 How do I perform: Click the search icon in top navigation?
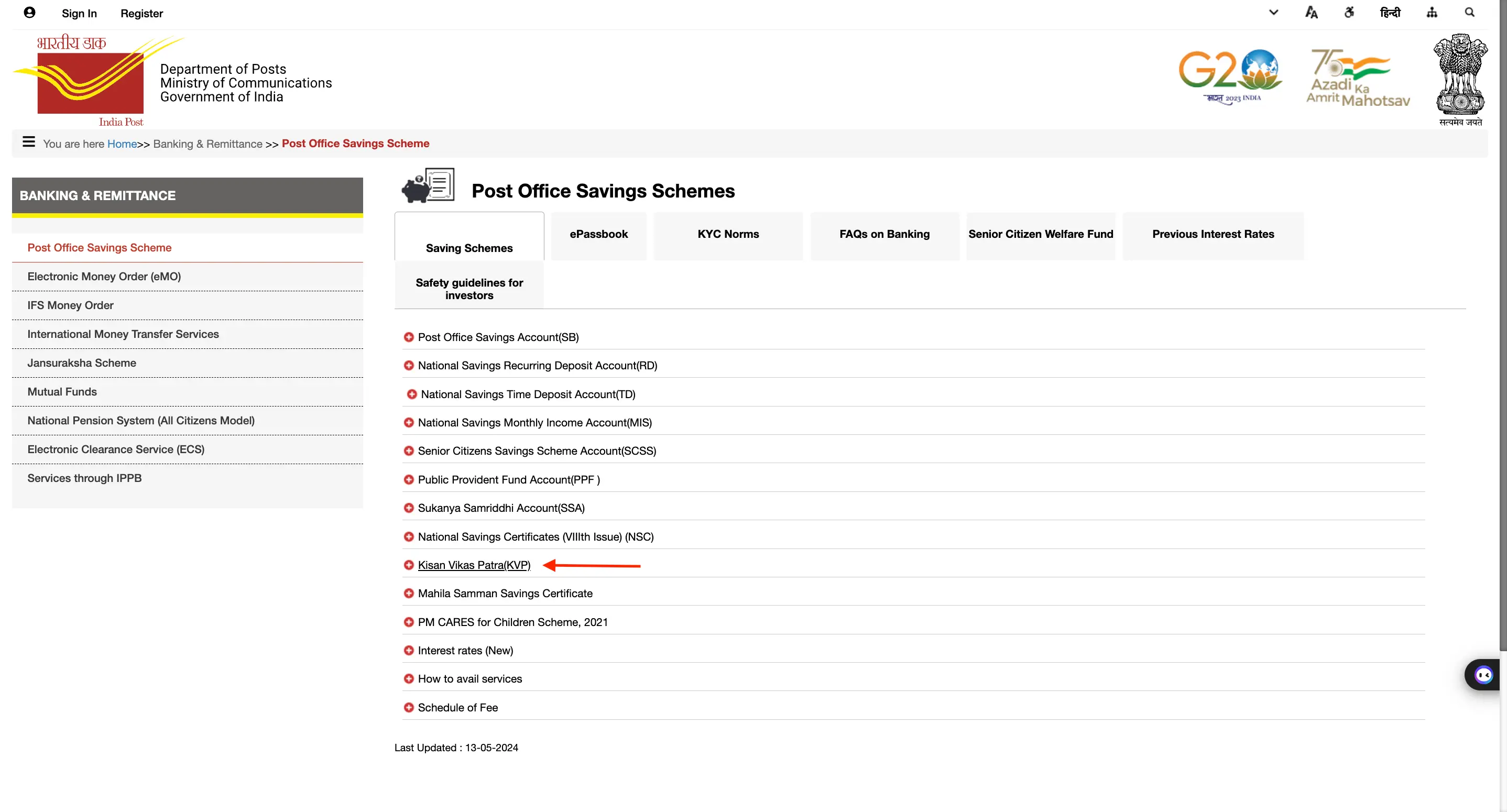click(1469, 13)
